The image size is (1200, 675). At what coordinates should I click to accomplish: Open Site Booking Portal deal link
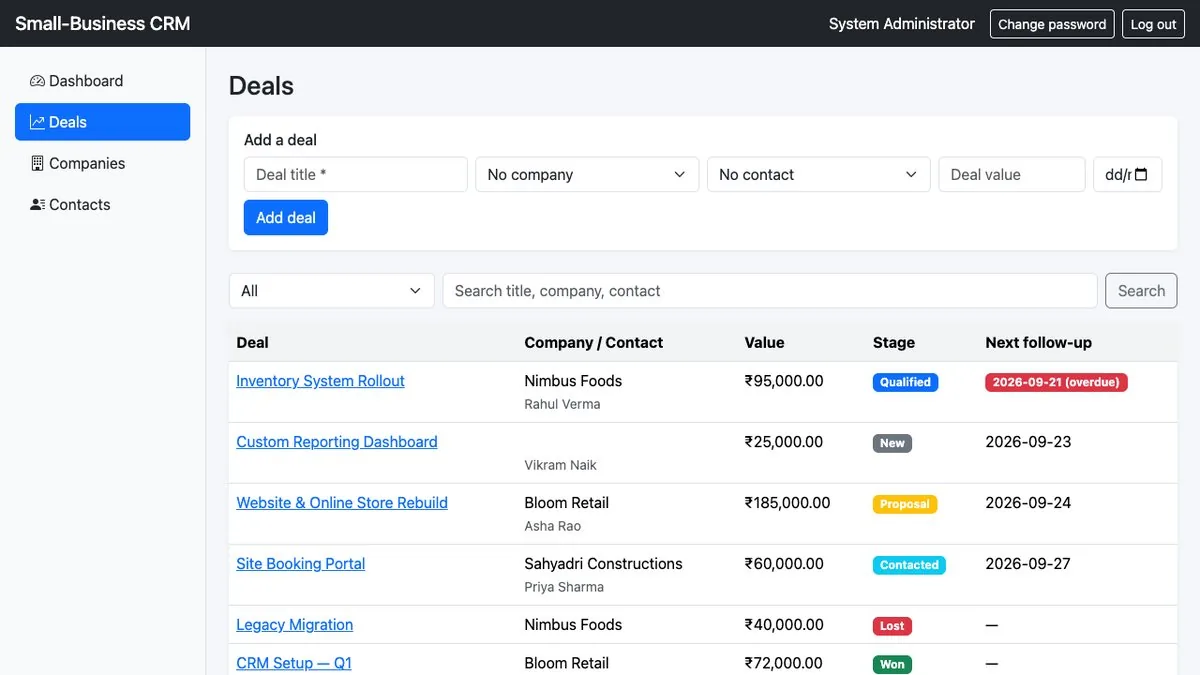(x=301, y=564)
